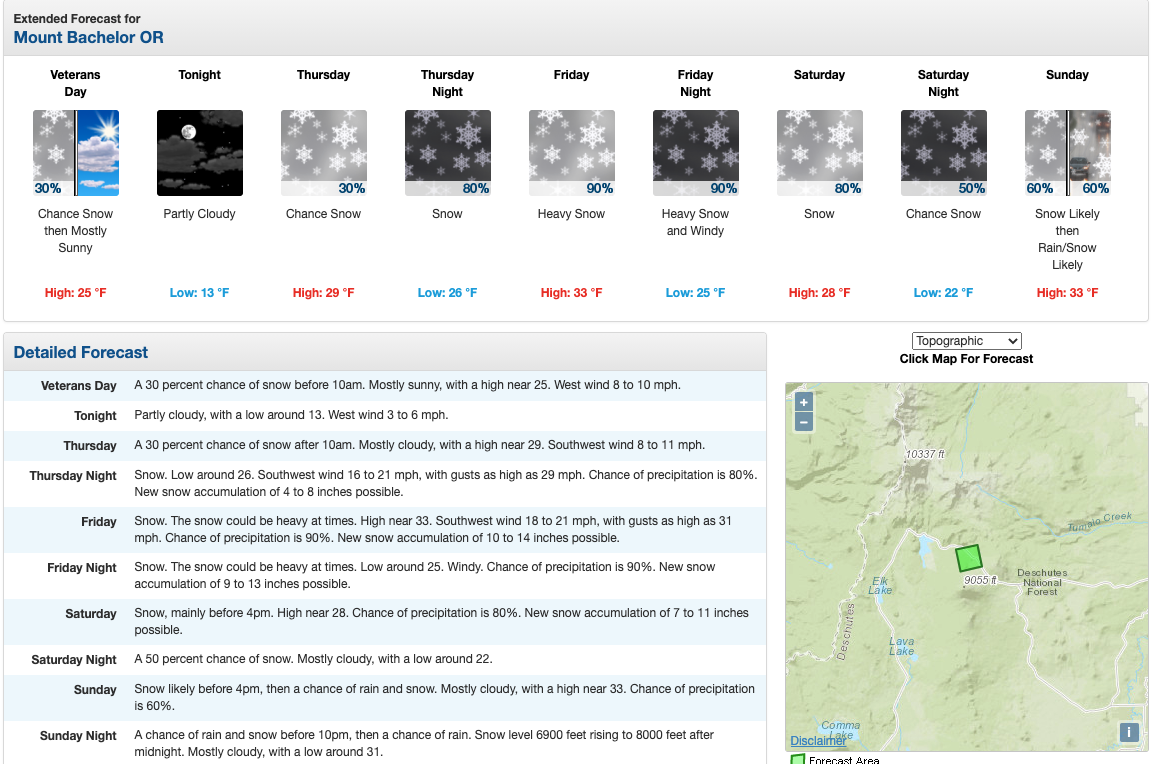Screen dimensions: 1152x764
Task: Click the Friday Night heavy snow icon
Action: click(696, 153)
